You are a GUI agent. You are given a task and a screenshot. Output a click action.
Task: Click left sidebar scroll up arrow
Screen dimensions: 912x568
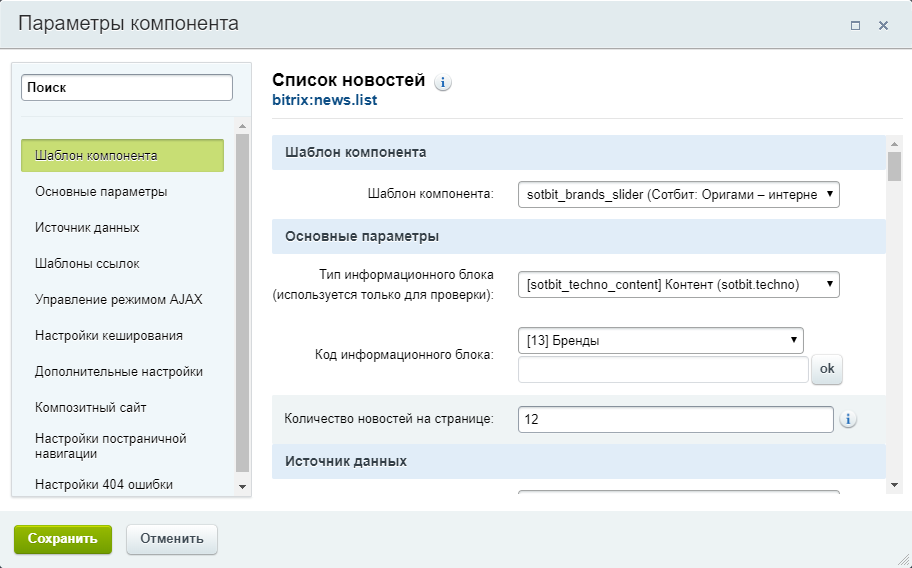pyautogui.click(x=243, y=126)
